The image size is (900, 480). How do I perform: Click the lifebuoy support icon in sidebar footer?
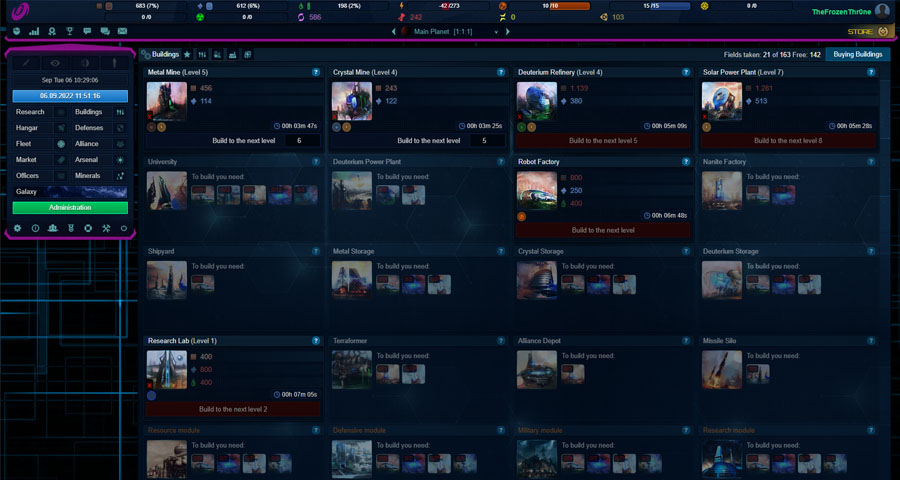coord(88,228)
